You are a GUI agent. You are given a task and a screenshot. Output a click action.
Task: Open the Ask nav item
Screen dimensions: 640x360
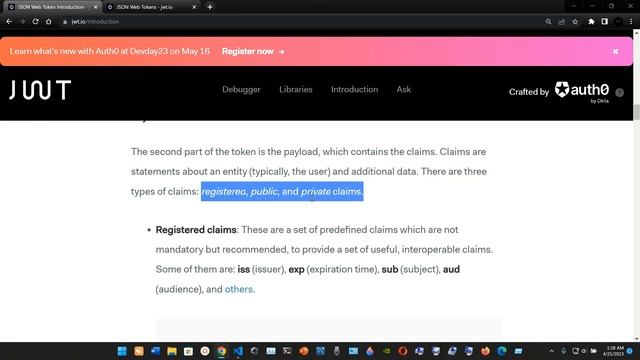[x=404, y=89]
